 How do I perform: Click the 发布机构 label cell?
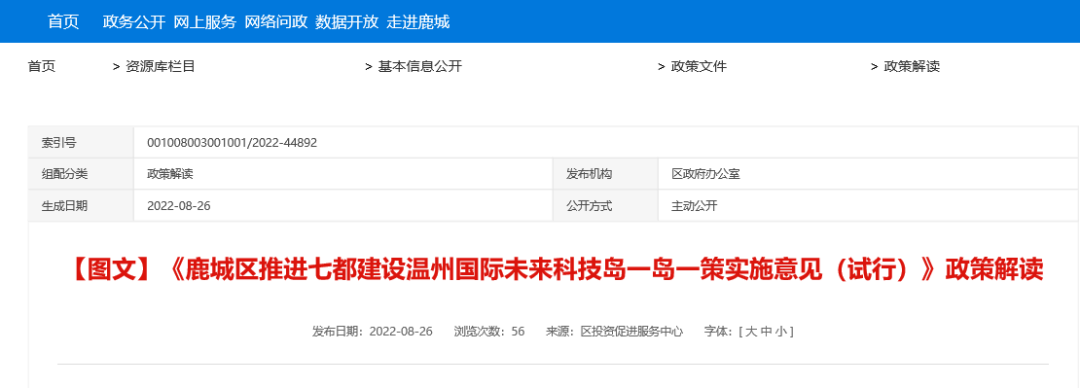(606, 174)
